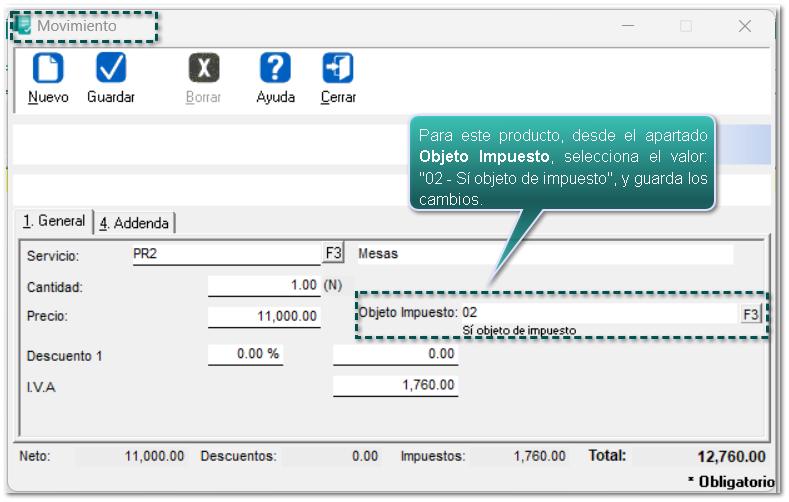Click the Precio field 11,000.00

coord(264,317)
